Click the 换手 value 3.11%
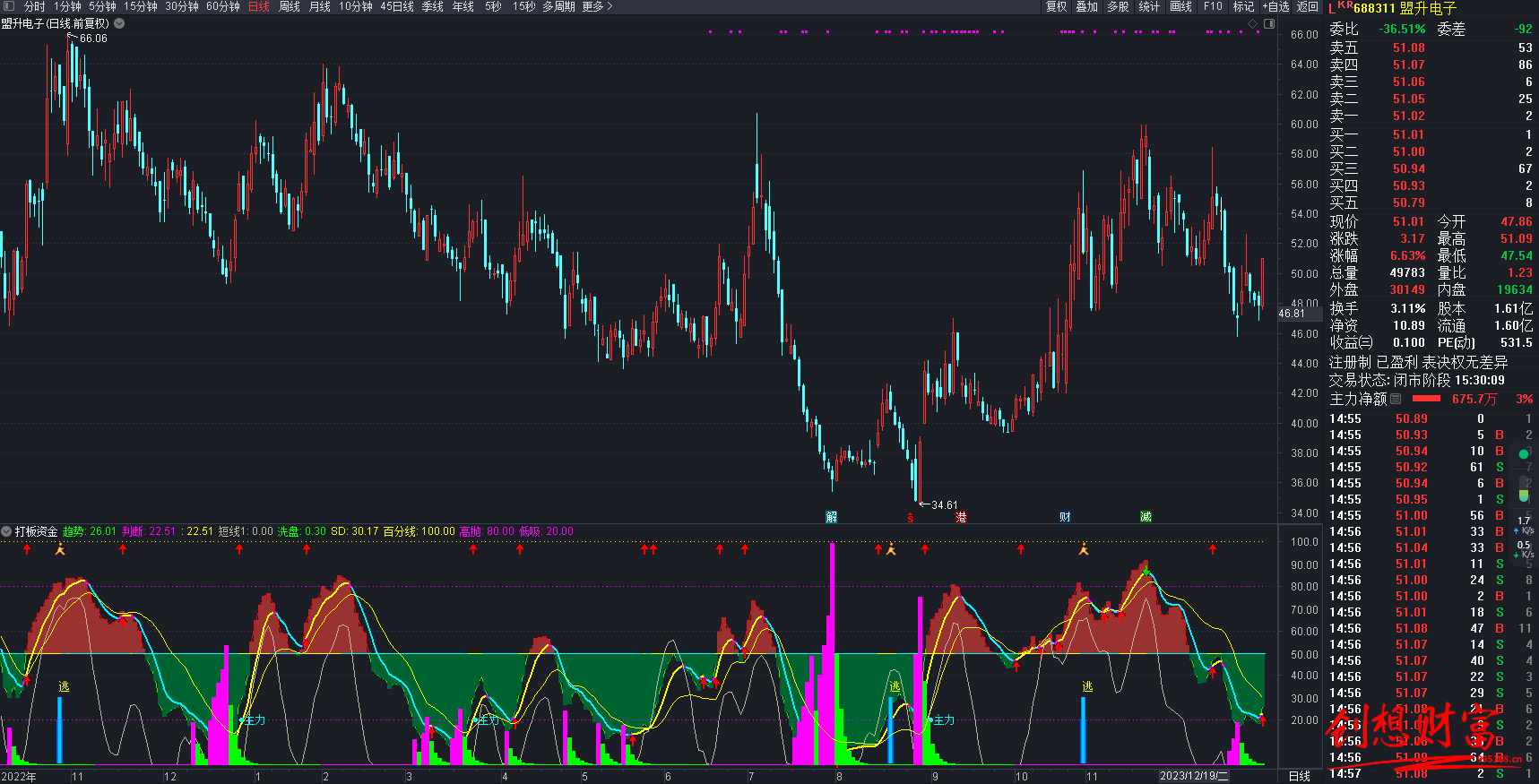Viewport: 1539px width, 784px height. 1407,308
